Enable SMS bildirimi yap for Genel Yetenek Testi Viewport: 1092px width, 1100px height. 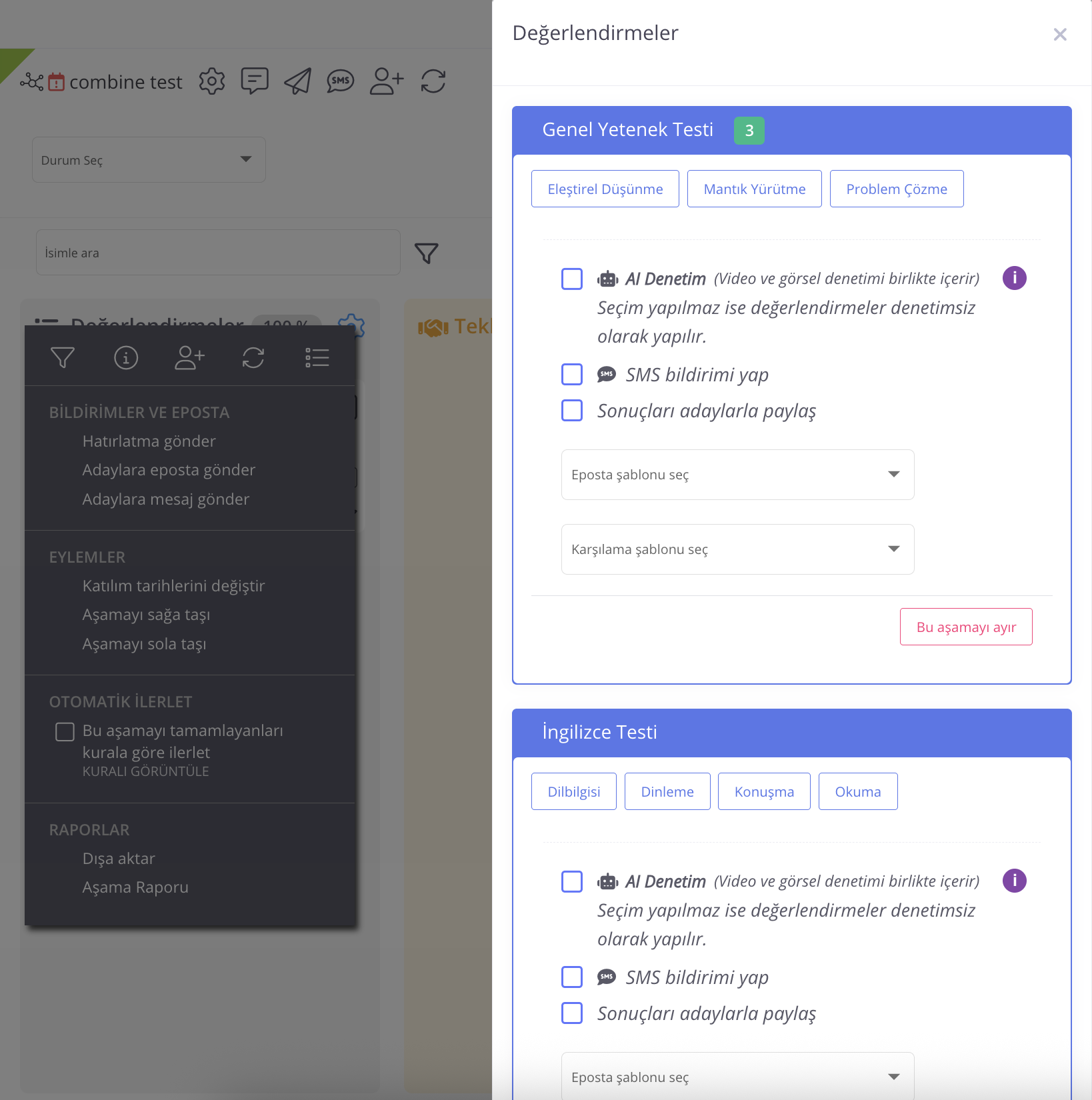[572, 375]
